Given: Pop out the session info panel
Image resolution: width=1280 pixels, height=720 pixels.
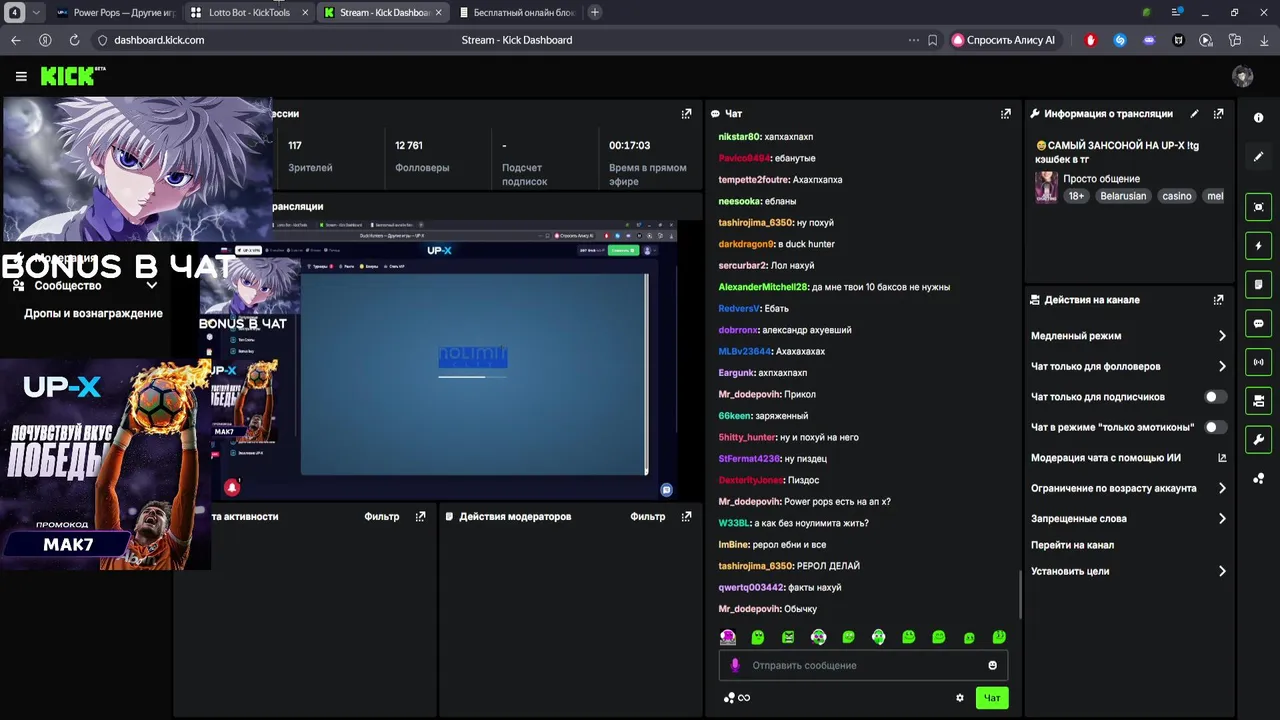Looking at the screenshot, I should pos(686,114).
